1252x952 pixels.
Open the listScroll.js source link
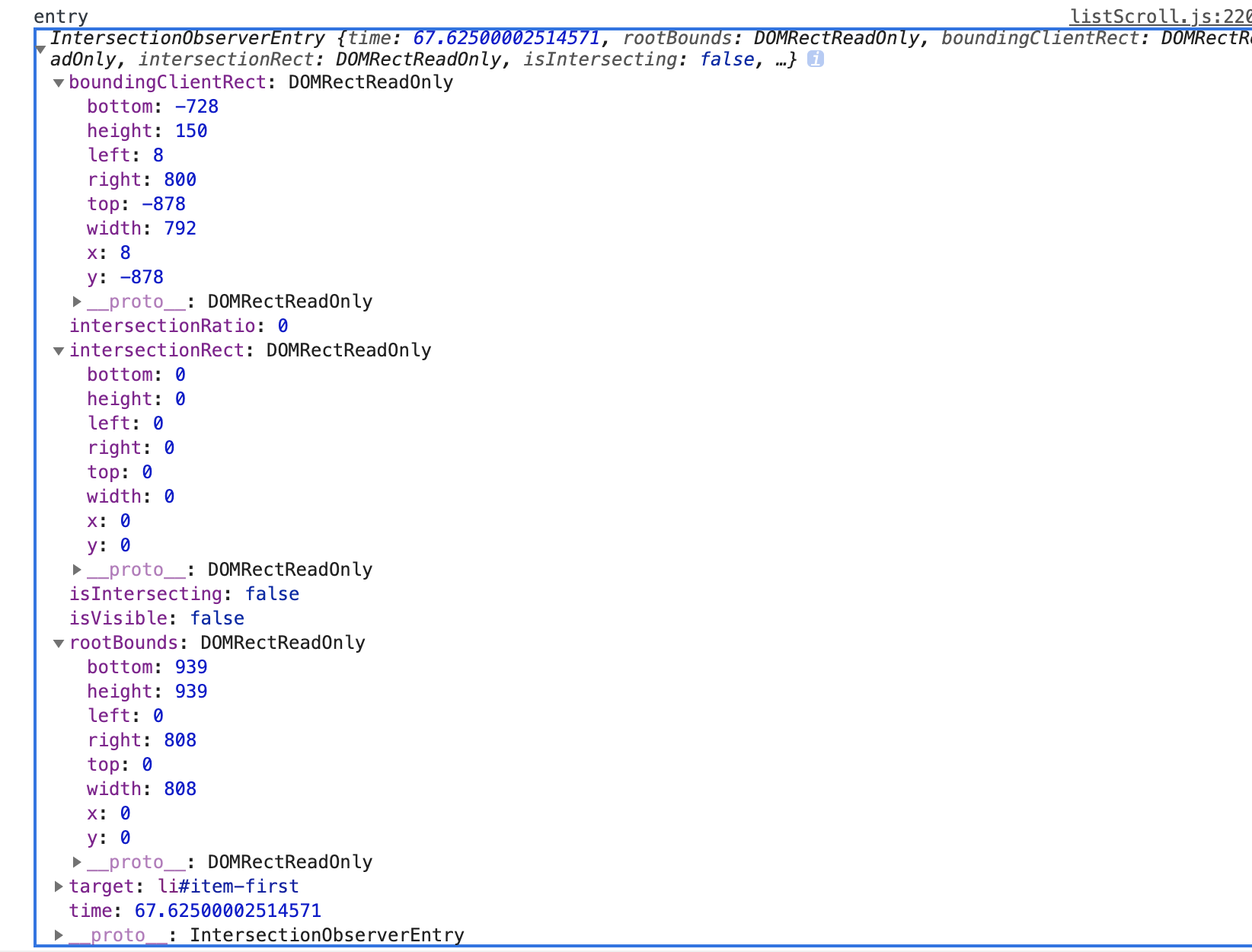click(1159, 16)
